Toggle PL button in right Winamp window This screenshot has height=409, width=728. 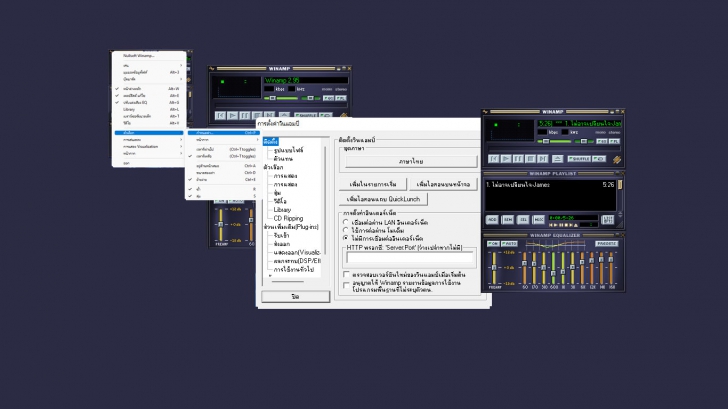[614, 141]
